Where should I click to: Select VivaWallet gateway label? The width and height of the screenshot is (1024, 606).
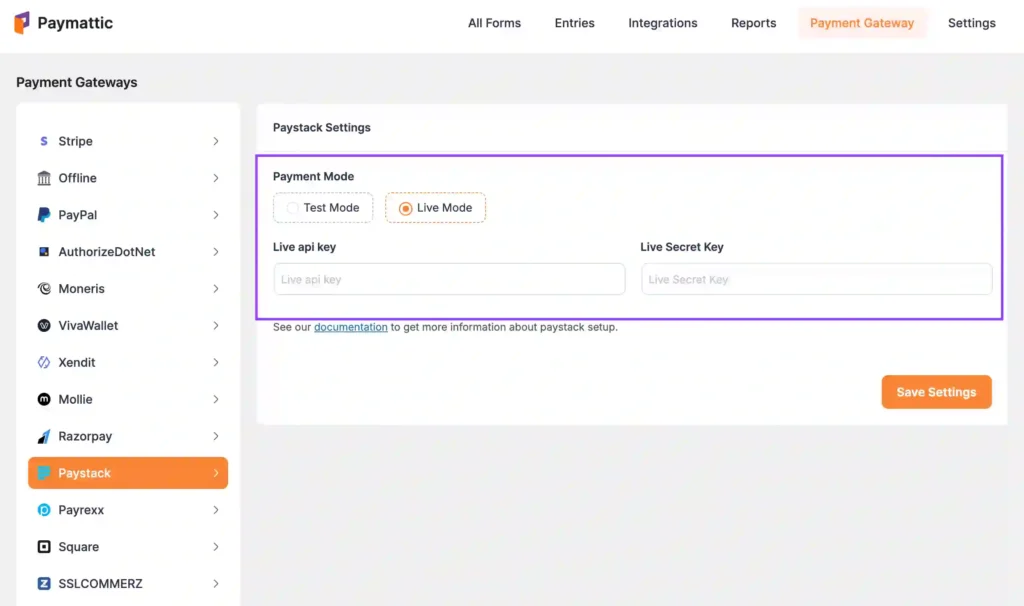88,325
